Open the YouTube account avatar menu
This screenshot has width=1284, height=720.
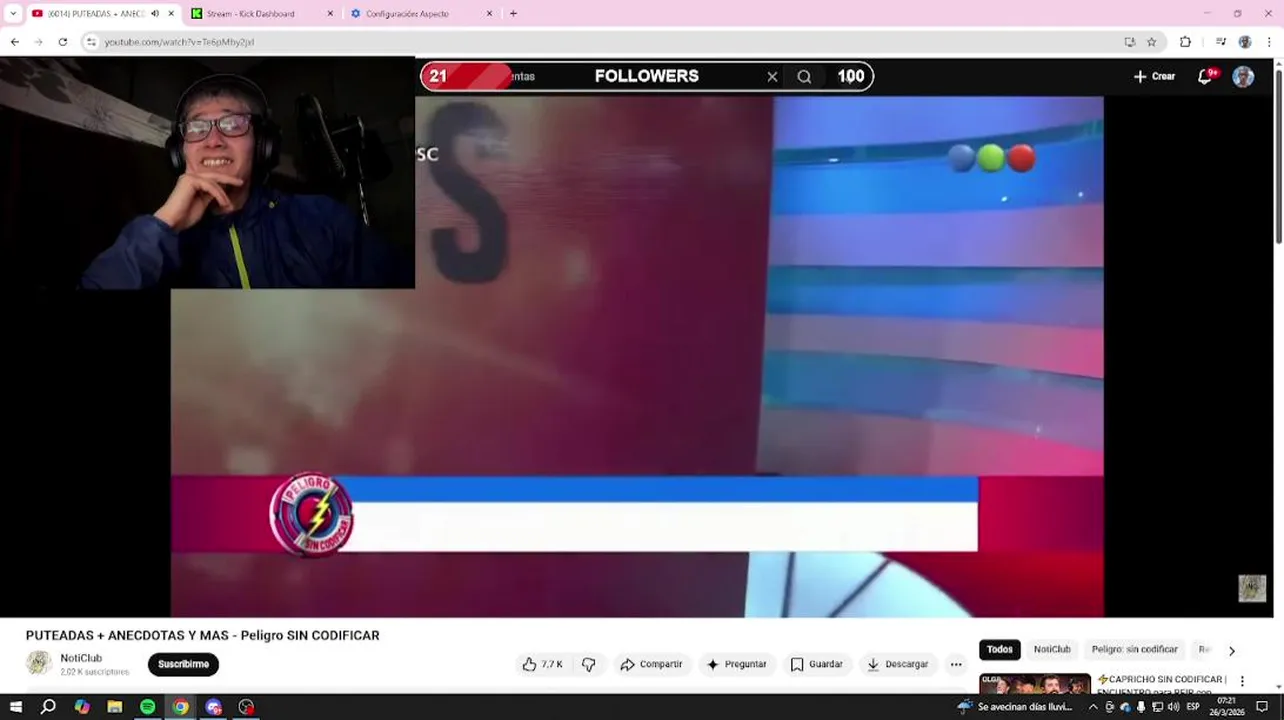click(1243, 77)
